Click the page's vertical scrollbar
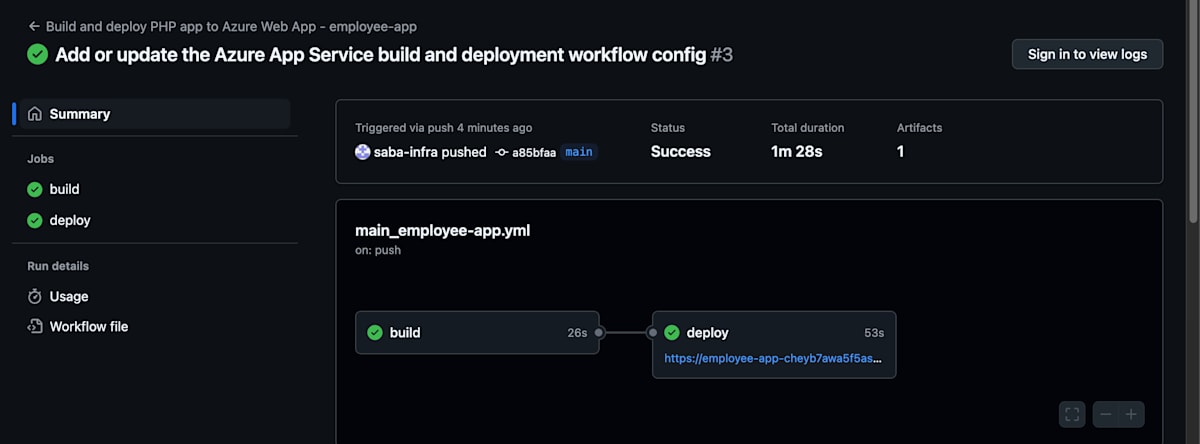The height and width of the screenshot is (444, 1200). click(x=1193, y=110)
